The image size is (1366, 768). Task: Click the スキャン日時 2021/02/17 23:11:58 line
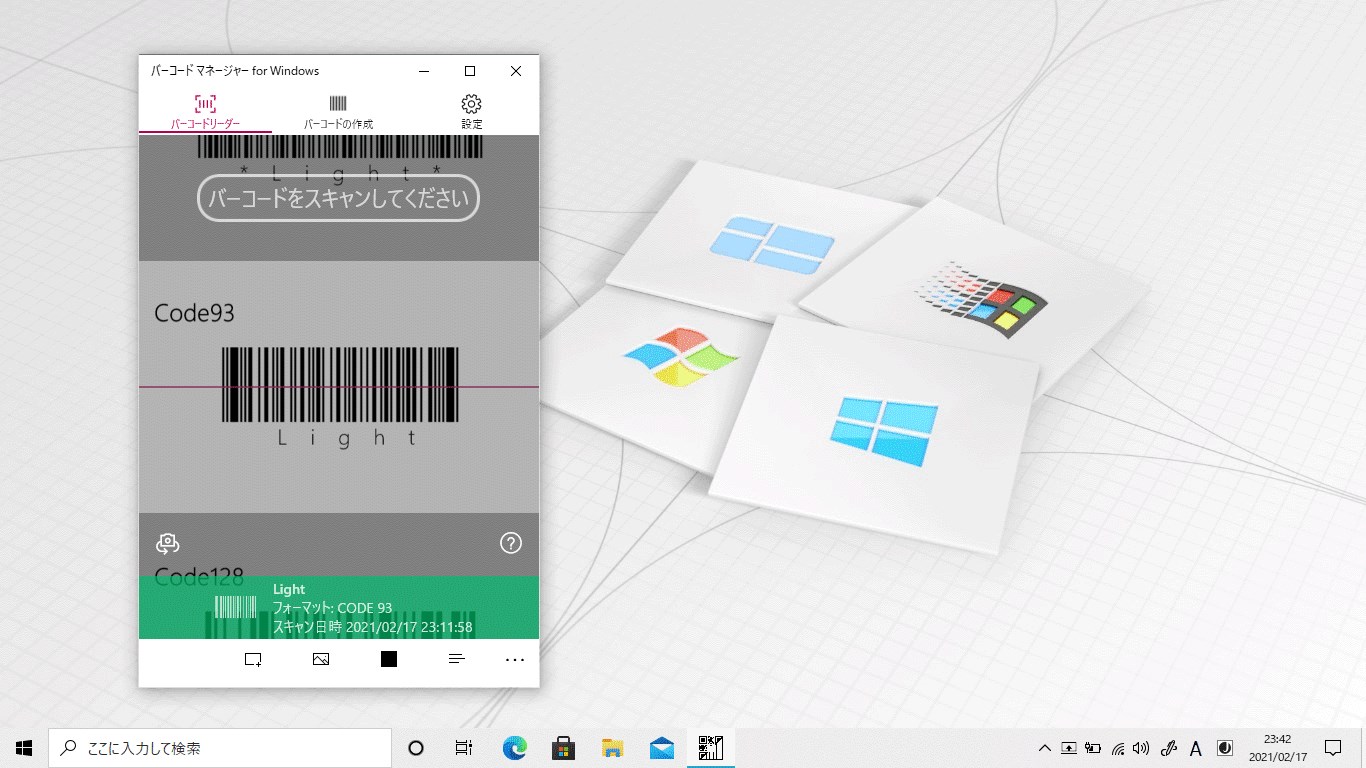[x=372, y=627]
